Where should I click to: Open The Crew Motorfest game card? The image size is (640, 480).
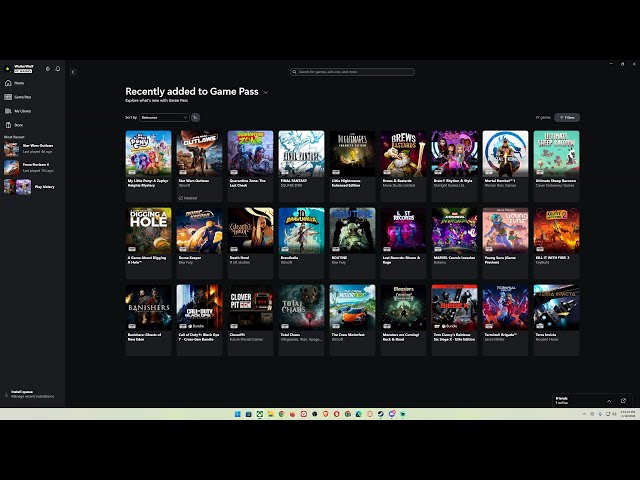tap(353, 320)
